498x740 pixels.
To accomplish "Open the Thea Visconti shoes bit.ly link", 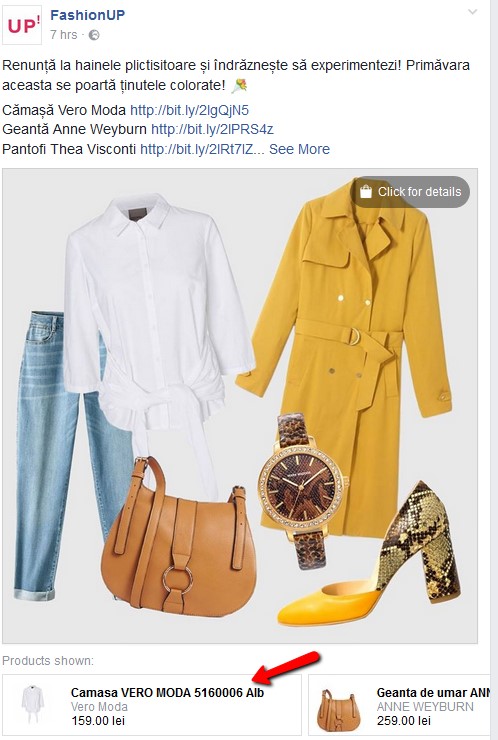I will pos(203,149).
